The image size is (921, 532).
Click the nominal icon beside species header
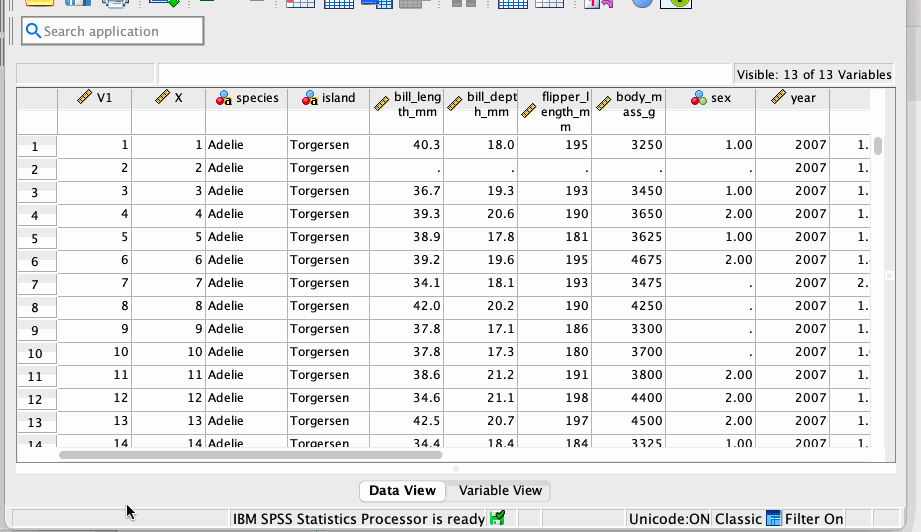pyautogui.click(x=225, y=98)
